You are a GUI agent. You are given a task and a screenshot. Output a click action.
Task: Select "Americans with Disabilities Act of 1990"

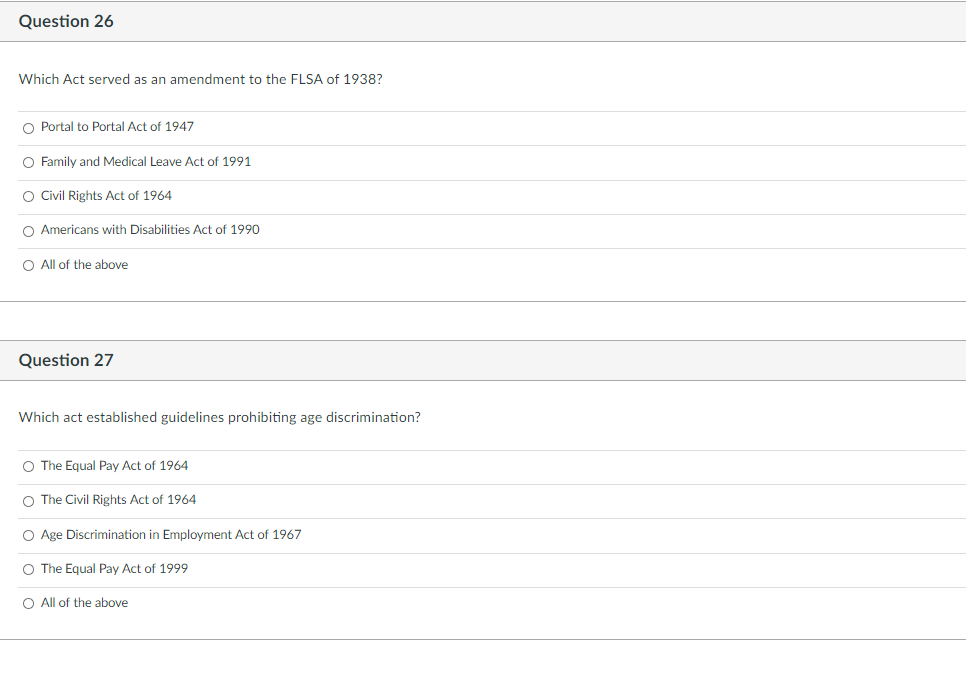pyautogui.click(x=28, y=230)
